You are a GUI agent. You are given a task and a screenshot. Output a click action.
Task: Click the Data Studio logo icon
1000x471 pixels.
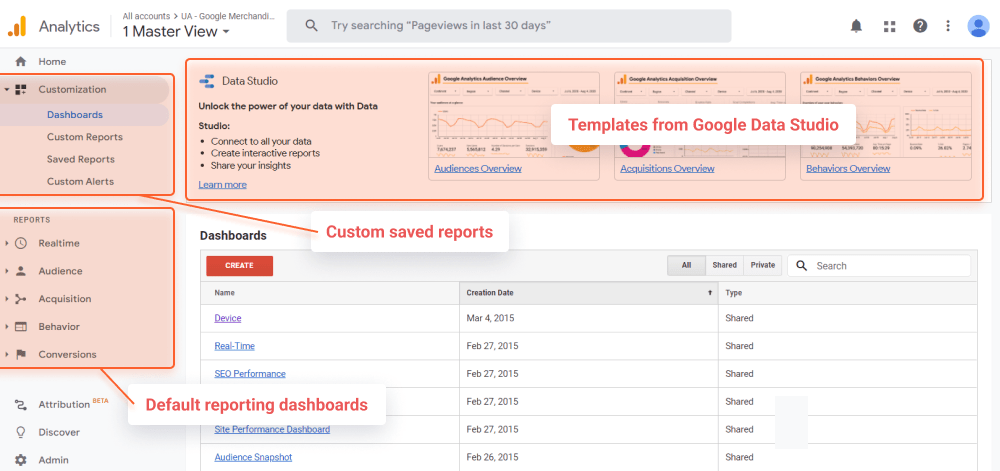click(x=207, y=81)
